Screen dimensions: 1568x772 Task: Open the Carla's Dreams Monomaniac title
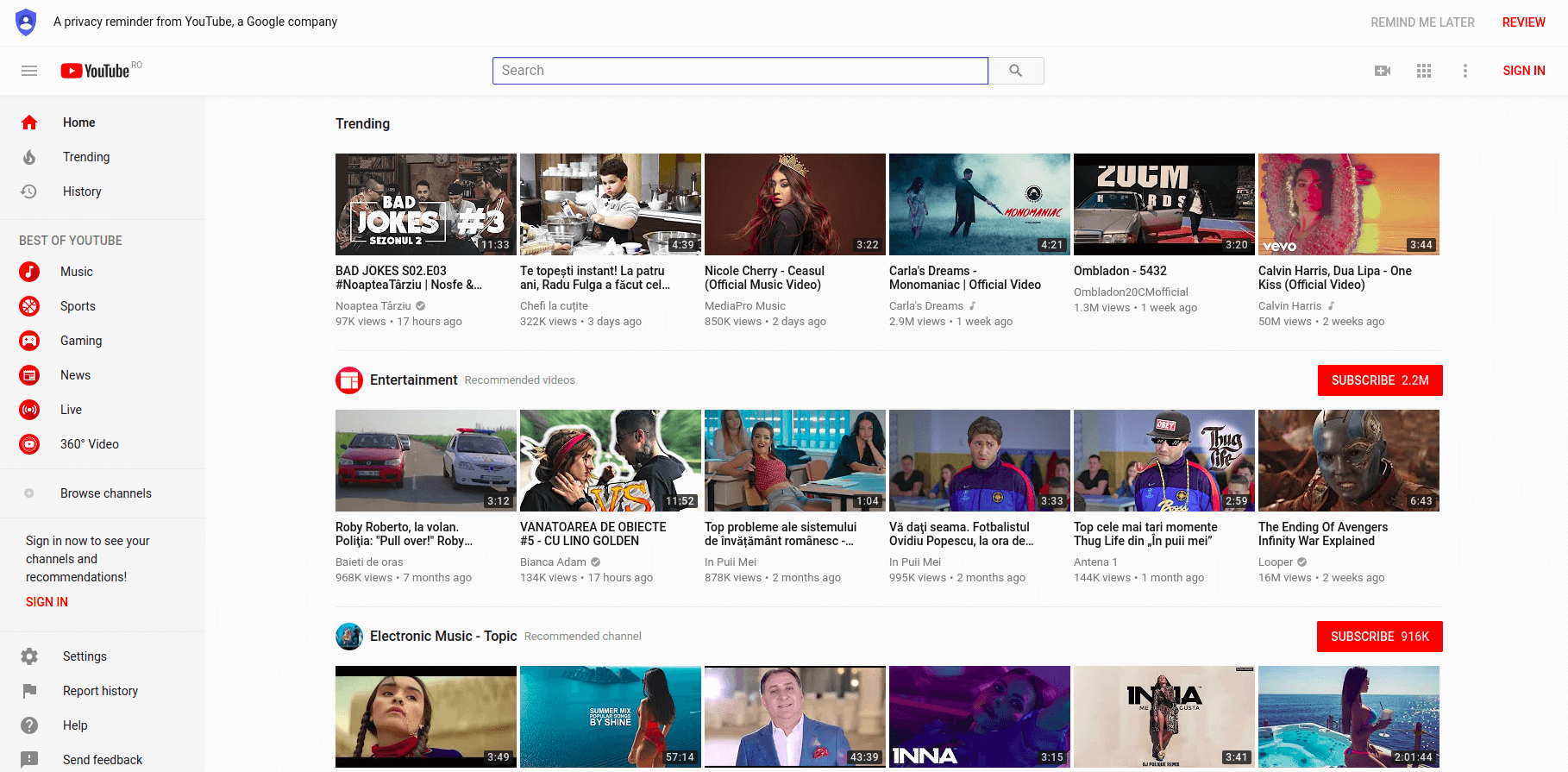964,278
